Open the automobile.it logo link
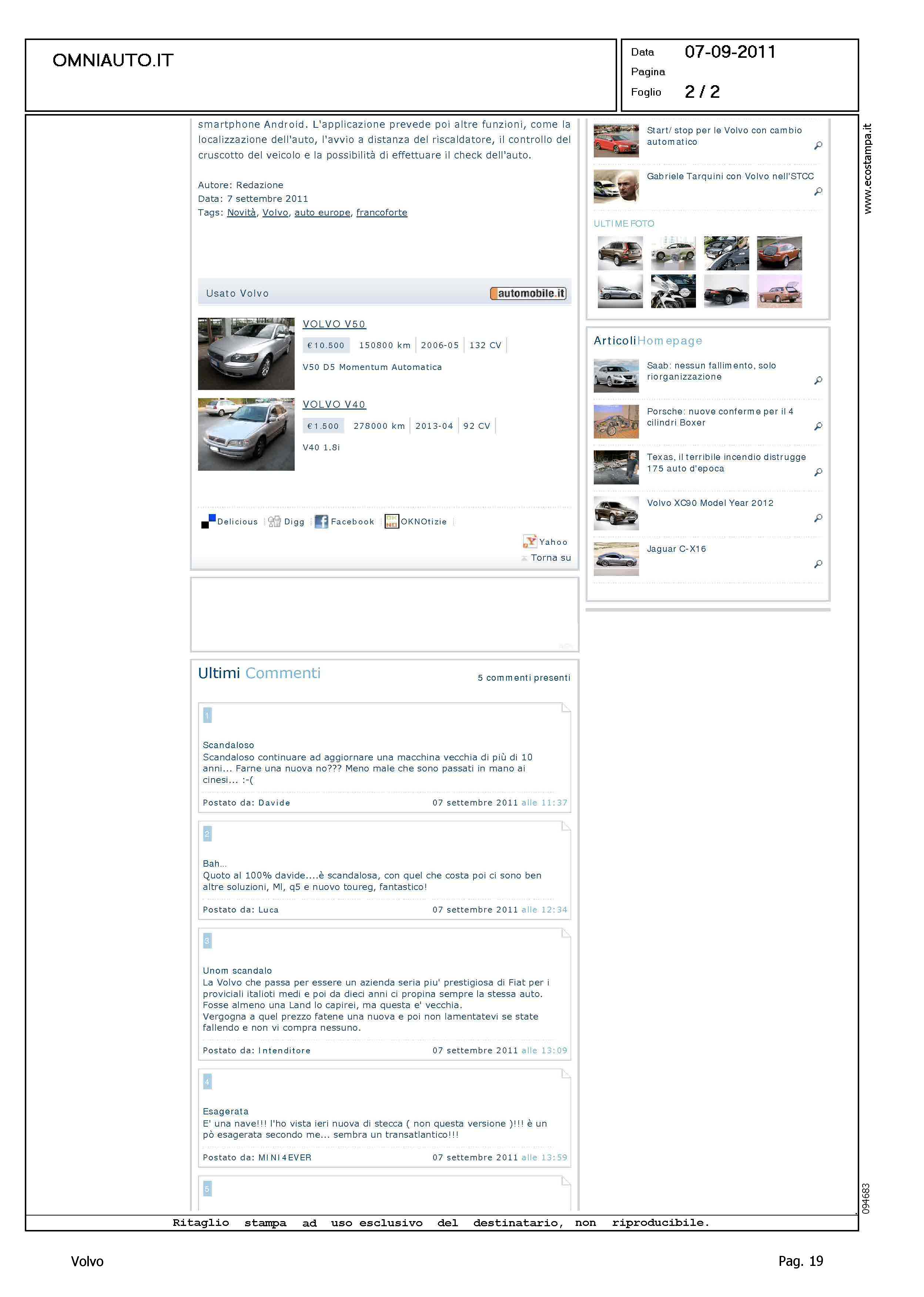 coord(528,294)
